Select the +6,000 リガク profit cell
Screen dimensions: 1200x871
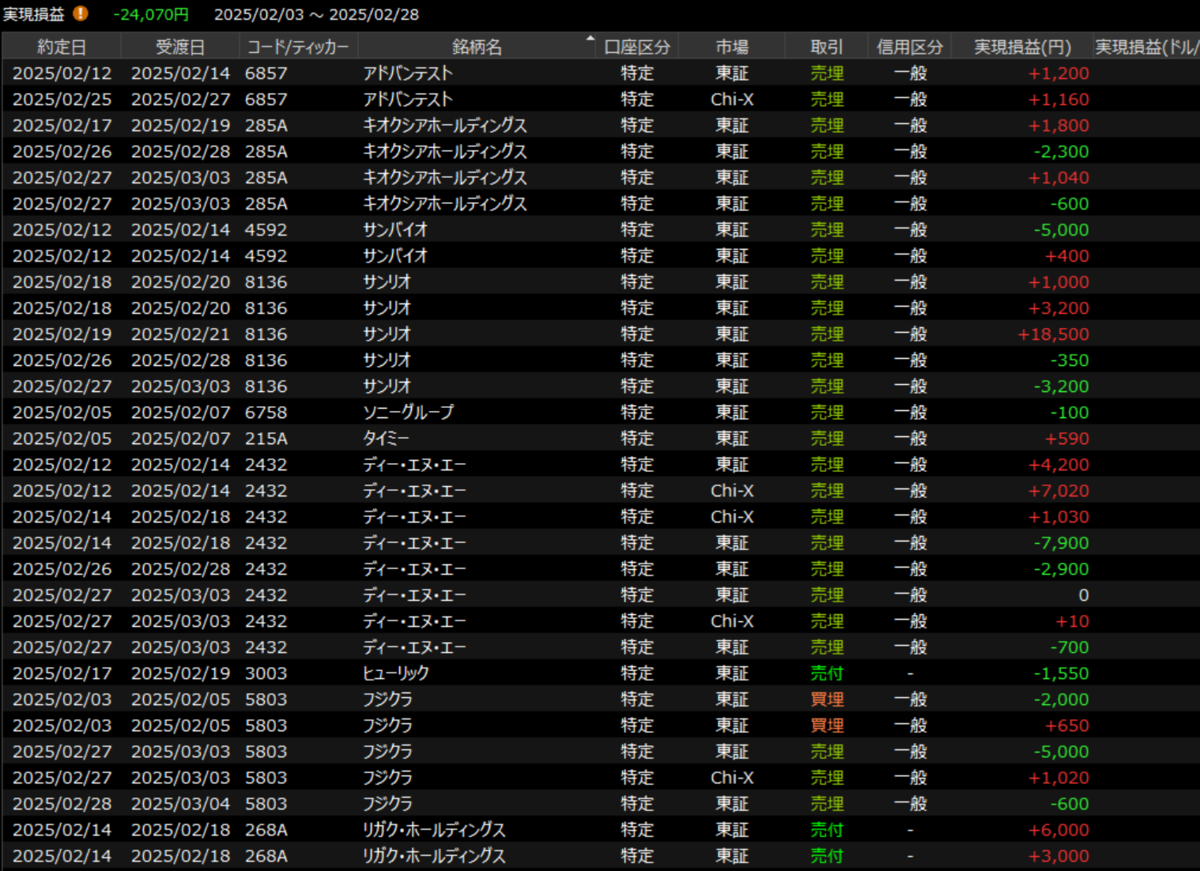point(1058,828)
